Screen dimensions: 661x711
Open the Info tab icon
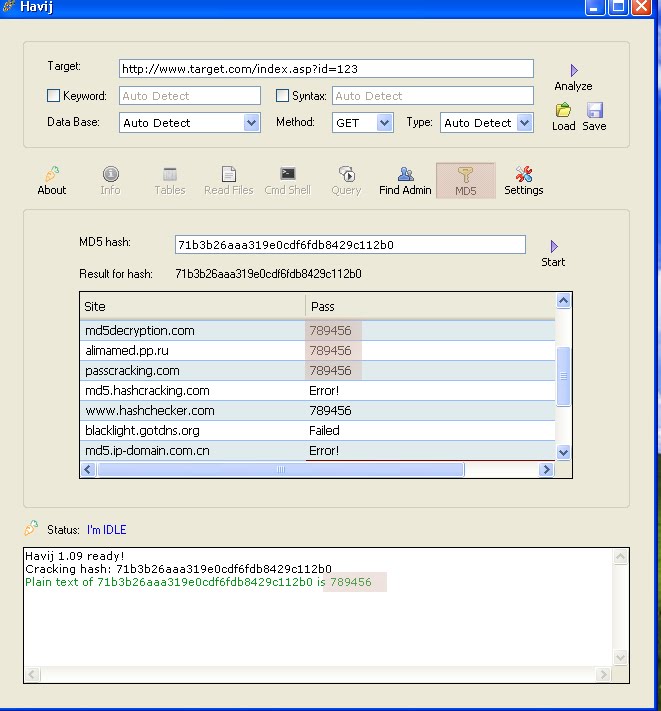click(x=111, y=174)
